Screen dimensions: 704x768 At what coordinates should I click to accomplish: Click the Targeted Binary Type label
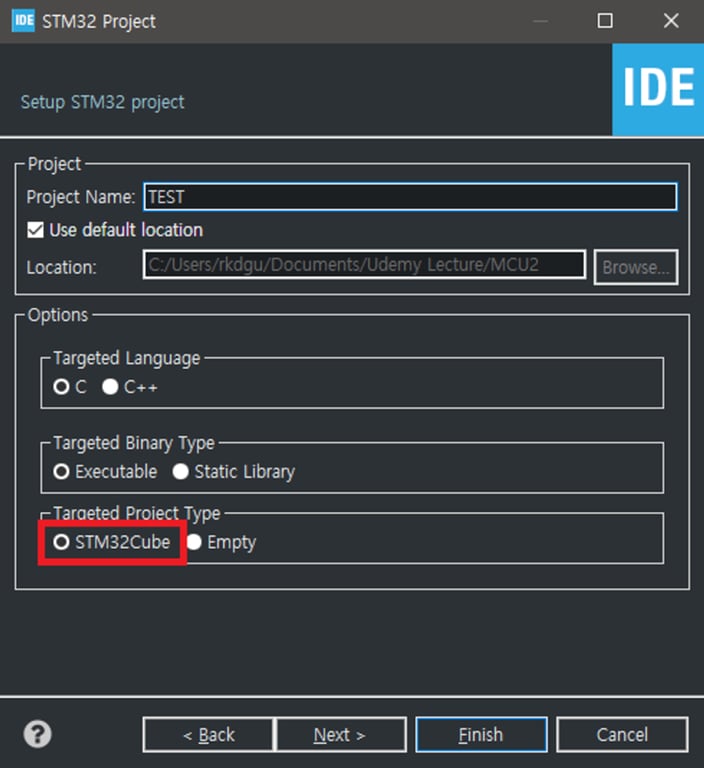point(134,443)
